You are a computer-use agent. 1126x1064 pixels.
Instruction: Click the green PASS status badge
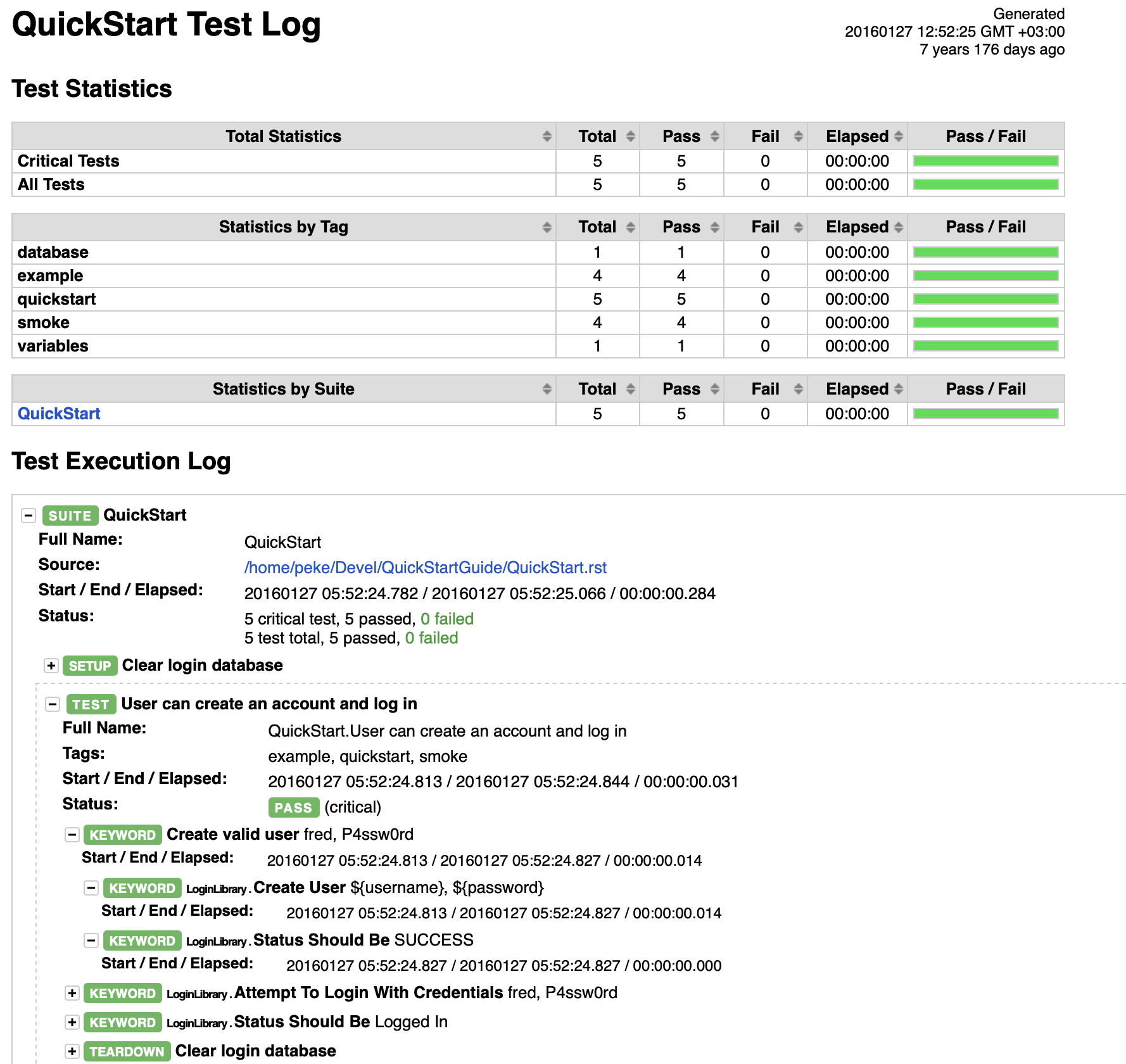coord(293,807)
